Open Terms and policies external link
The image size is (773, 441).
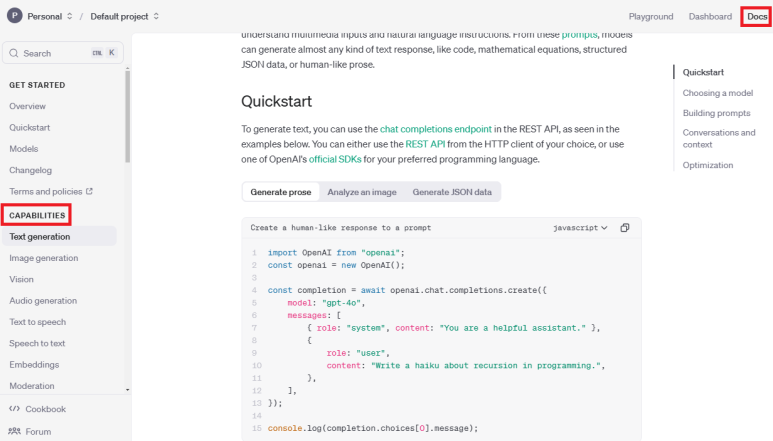(x=51, y=191)
